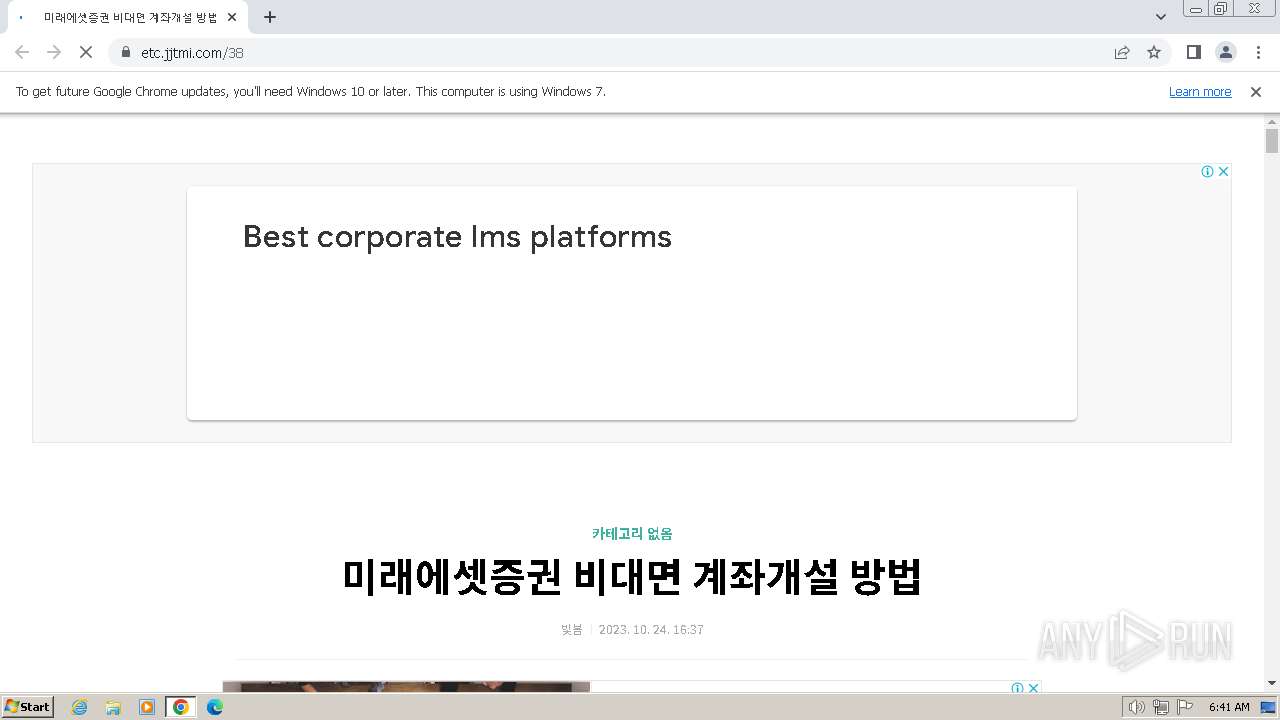Share this page icon

(1122, 52)
